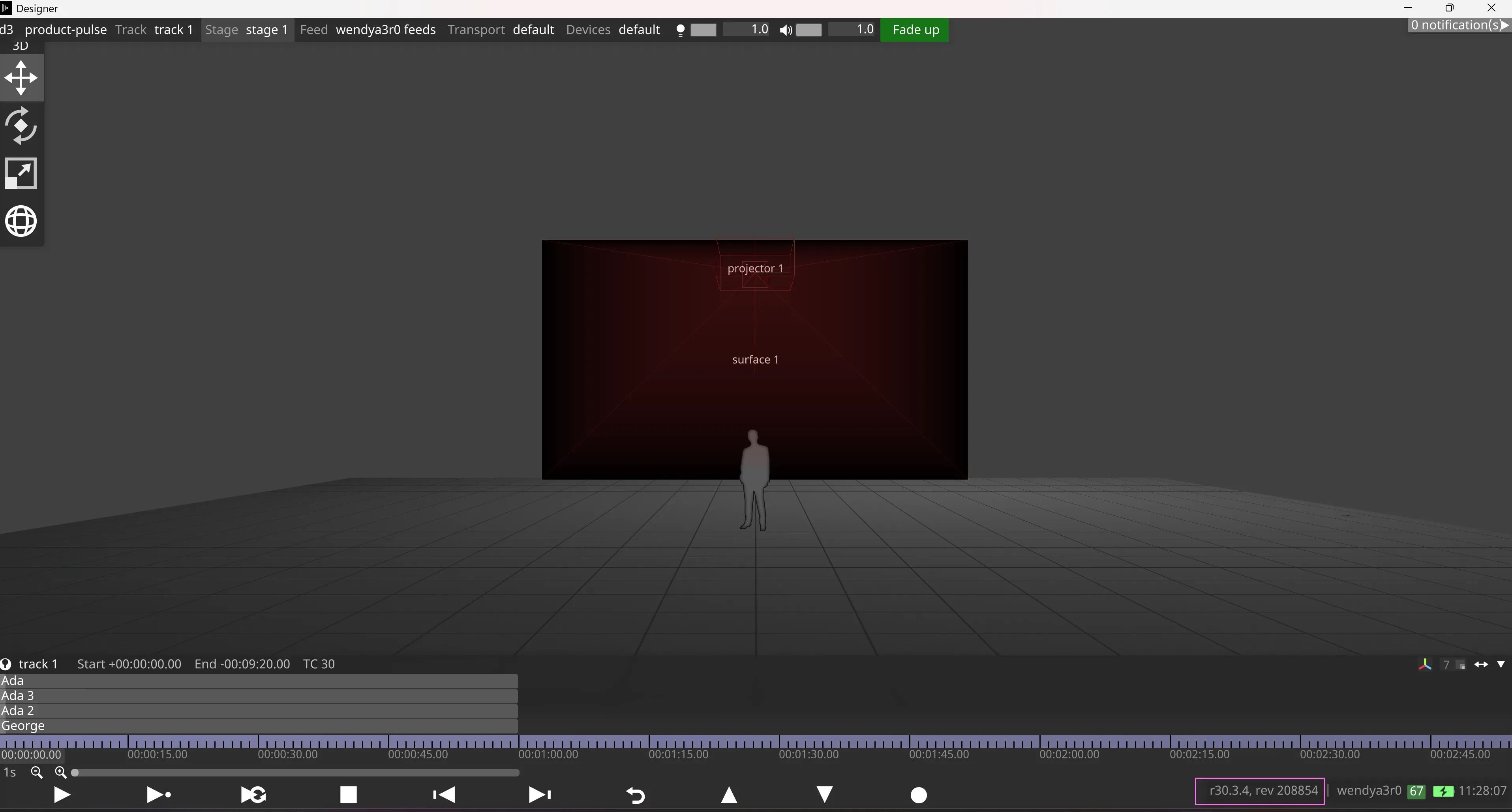The image size is (1512, 812).
Task: Toggle play-to-end-of-section mode
Action: pos(158,794)
